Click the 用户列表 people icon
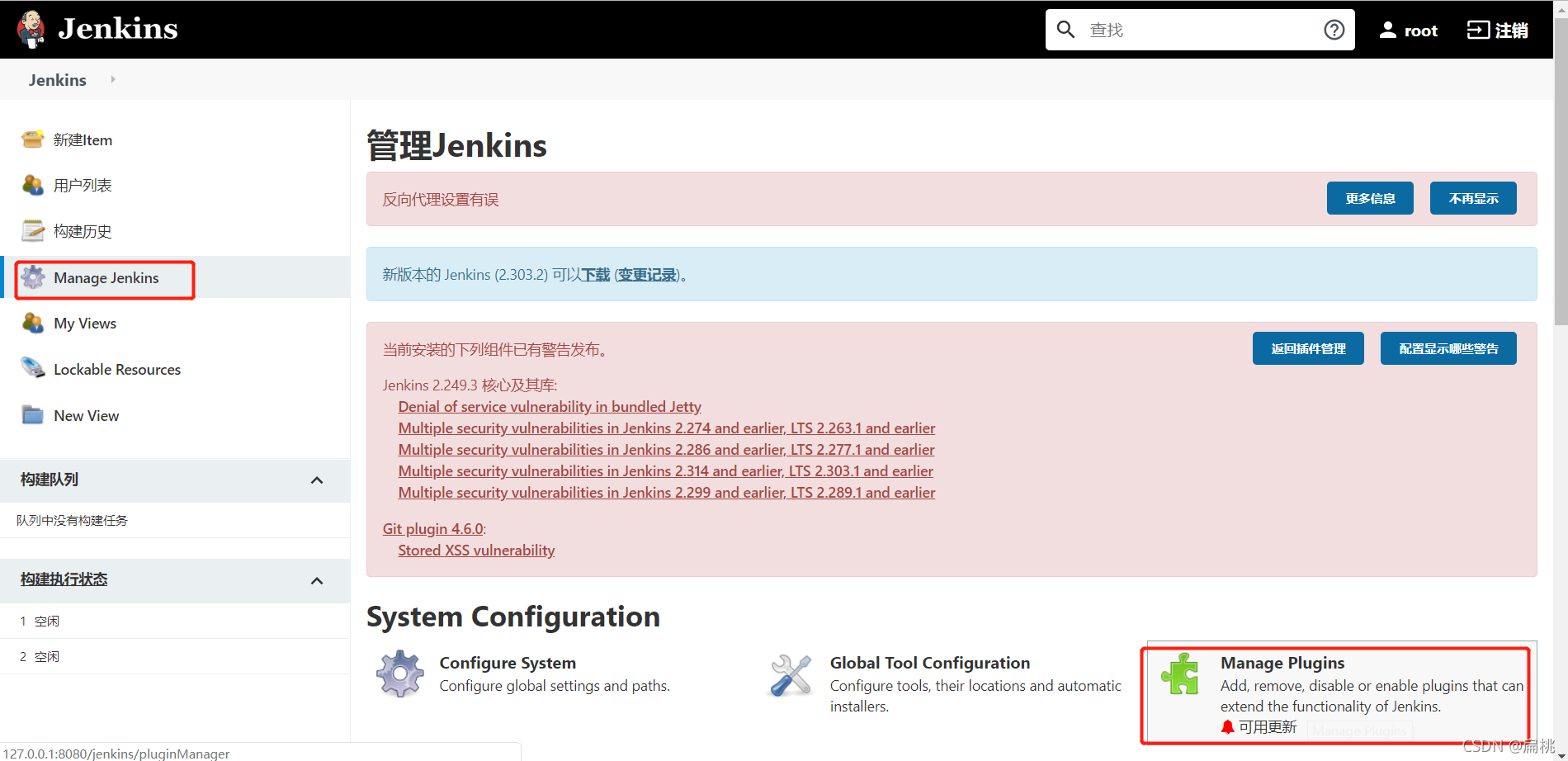Screen dimensions: 1568x761 [x=33, y=185]
